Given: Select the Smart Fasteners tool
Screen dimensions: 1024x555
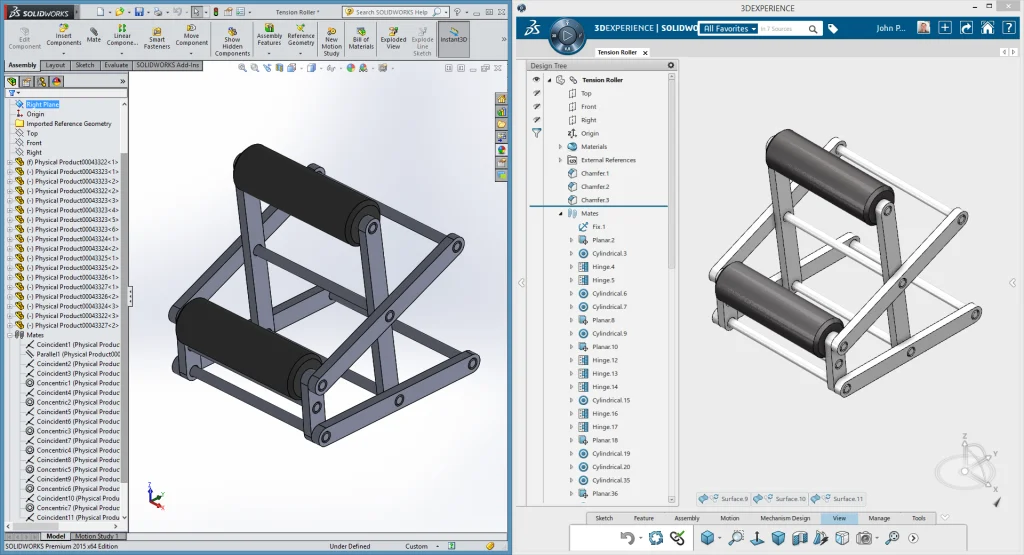Looking at the screenshot, I should 156,37.
